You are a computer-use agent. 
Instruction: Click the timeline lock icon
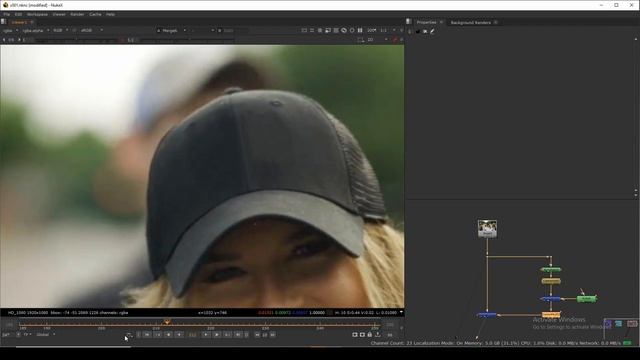point(369,335)
